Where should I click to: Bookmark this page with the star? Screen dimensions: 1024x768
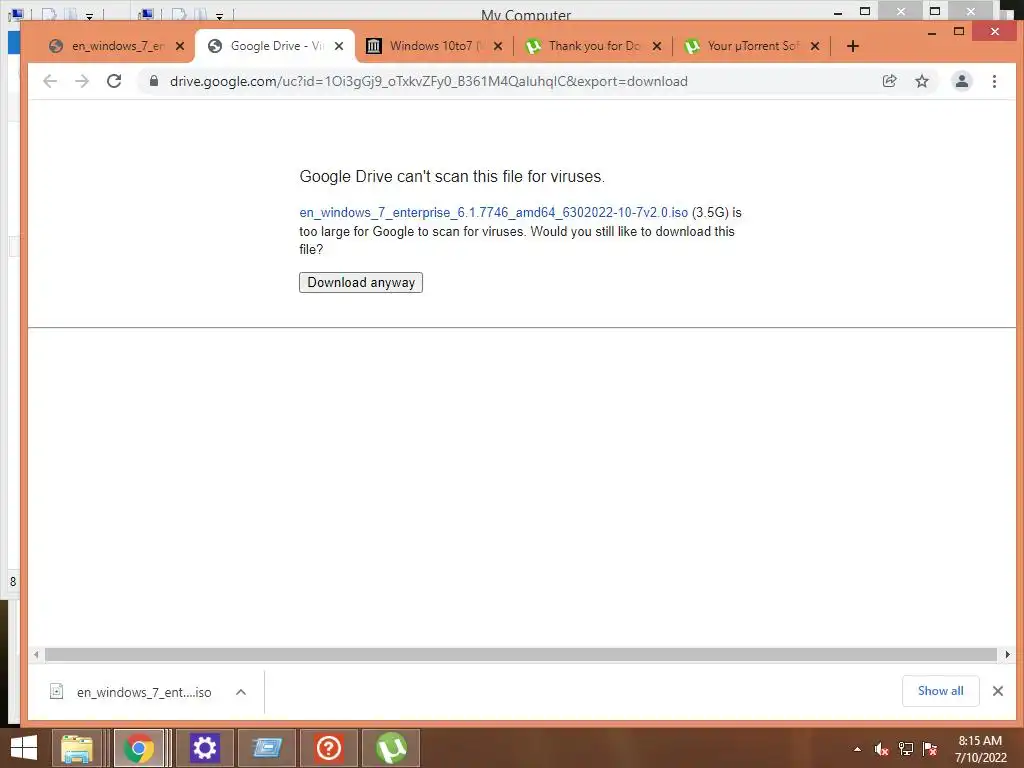point(921,81)
